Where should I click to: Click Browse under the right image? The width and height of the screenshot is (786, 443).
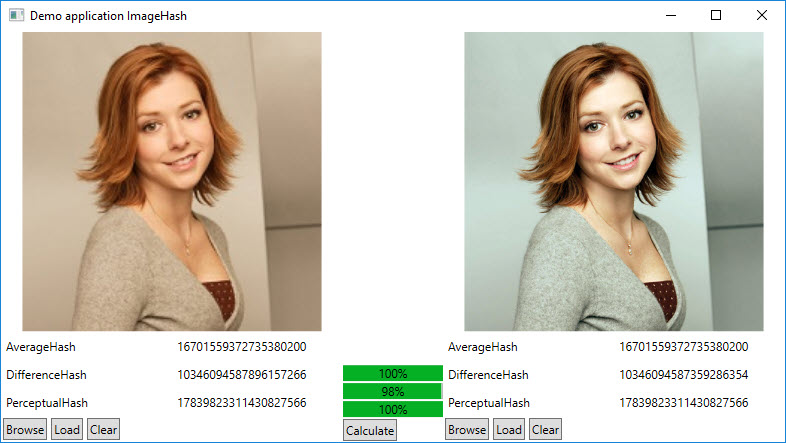467,430
